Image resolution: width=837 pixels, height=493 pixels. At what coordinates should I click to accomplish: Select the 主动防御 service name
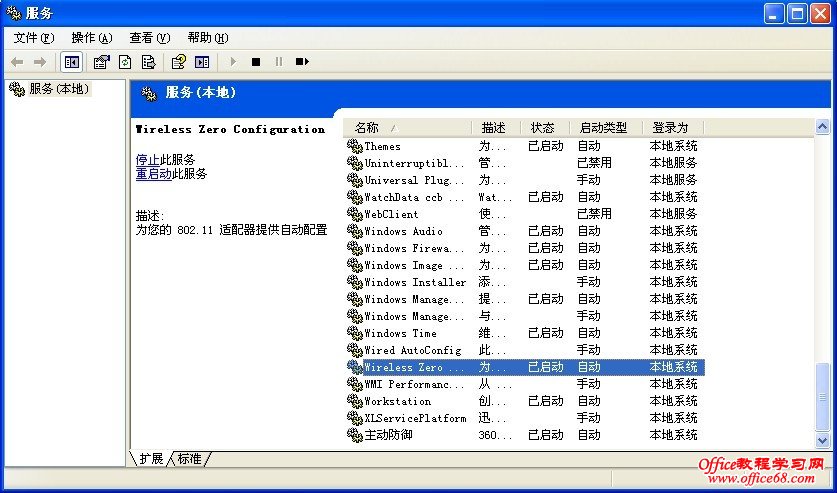pos(389,435)
